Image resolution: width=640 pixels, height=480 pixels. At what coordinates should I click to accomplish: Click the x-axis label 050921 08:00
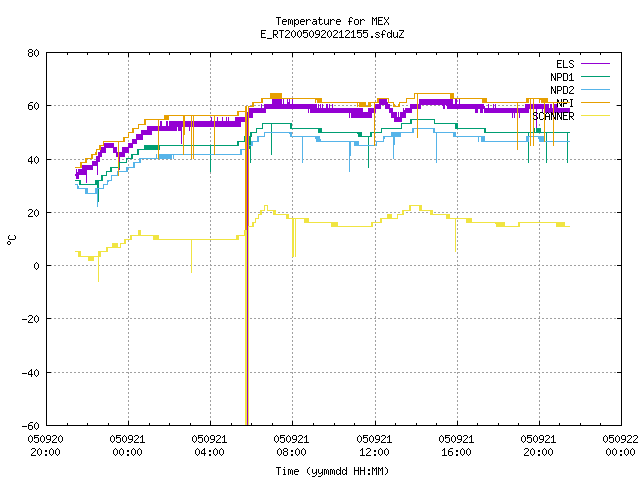[291, 445]
